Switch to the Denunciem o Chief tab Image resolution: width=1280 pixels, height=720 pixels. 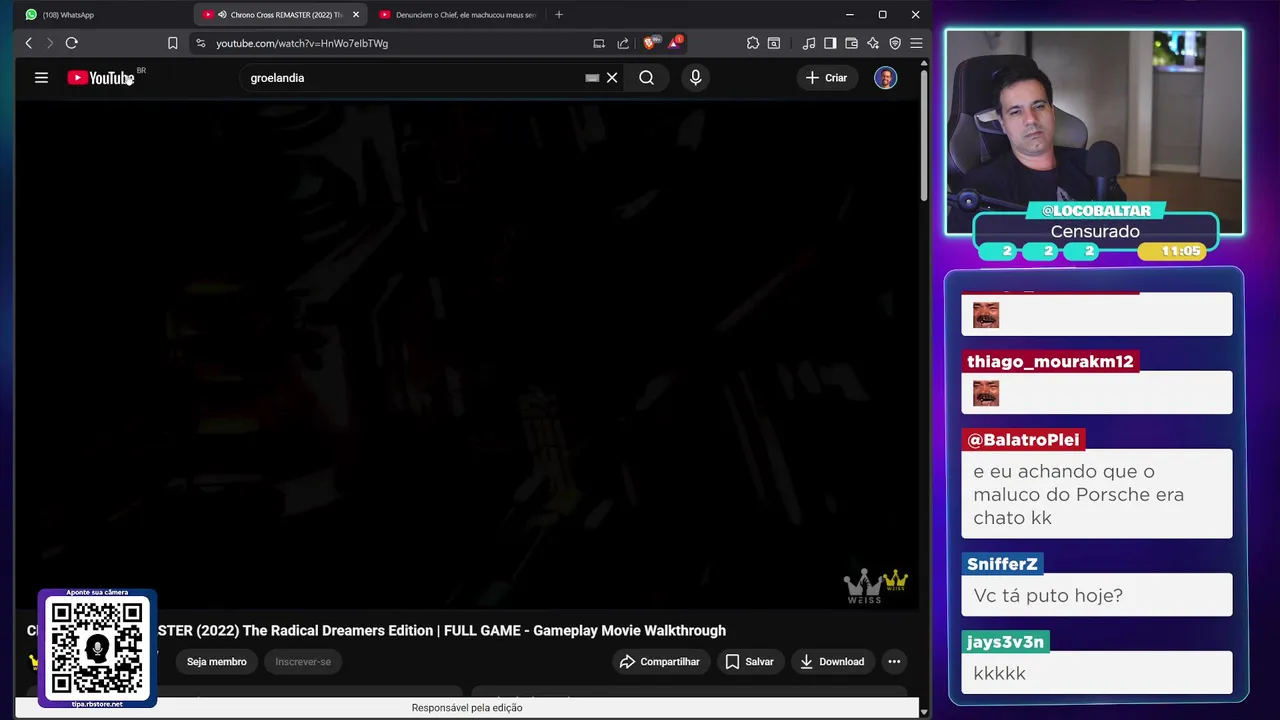458,15
